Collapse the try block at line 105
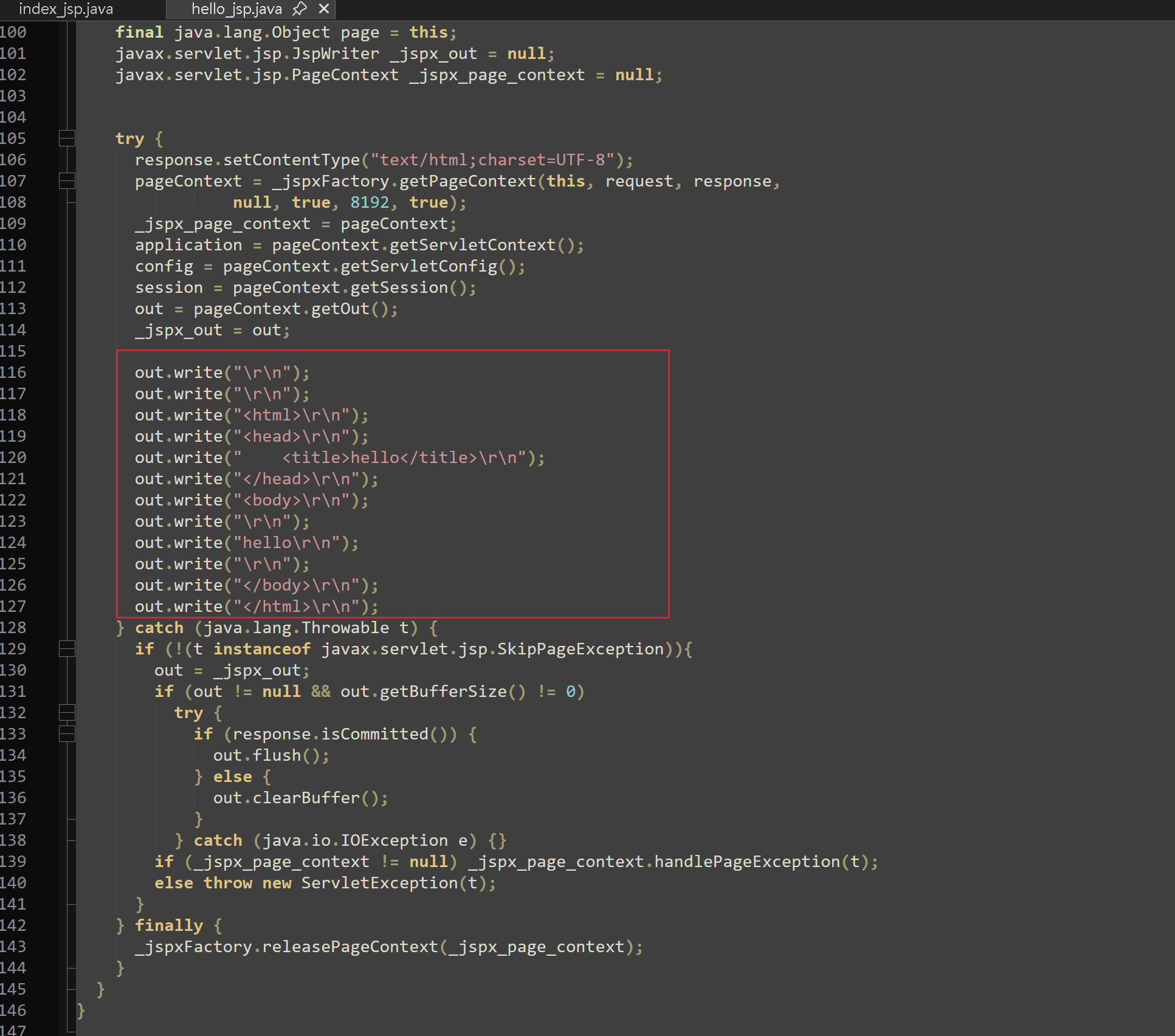Viewport: 1175px width, 1036px height. 67,139
